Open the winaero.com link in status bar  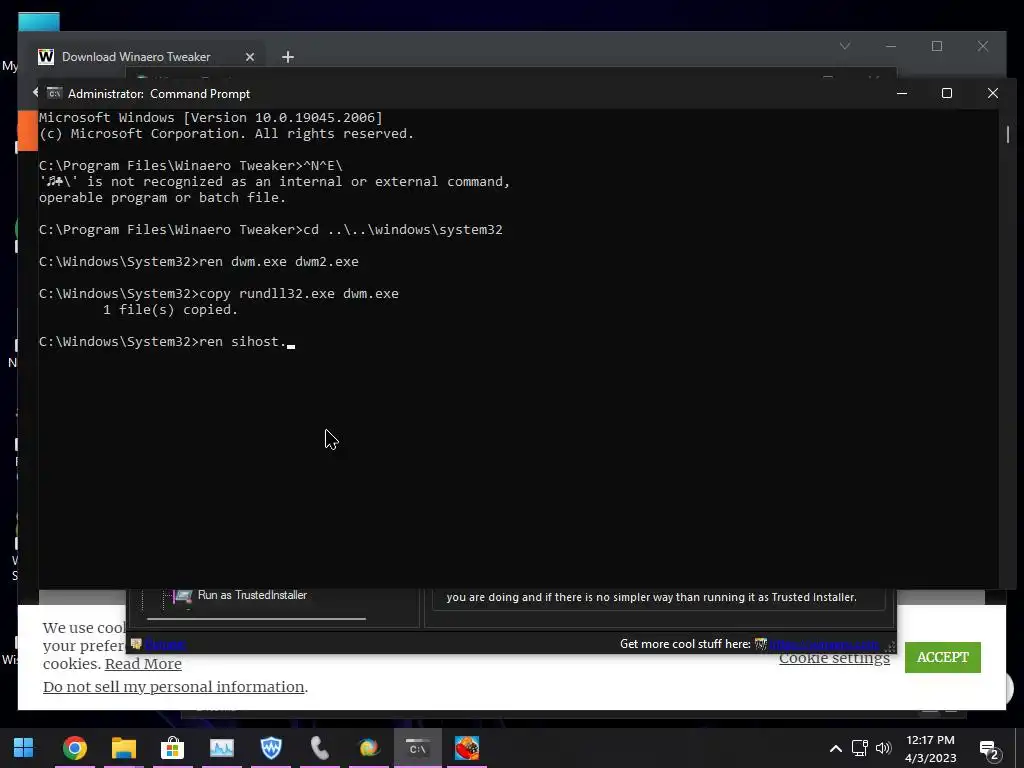(x=824, y=644)
